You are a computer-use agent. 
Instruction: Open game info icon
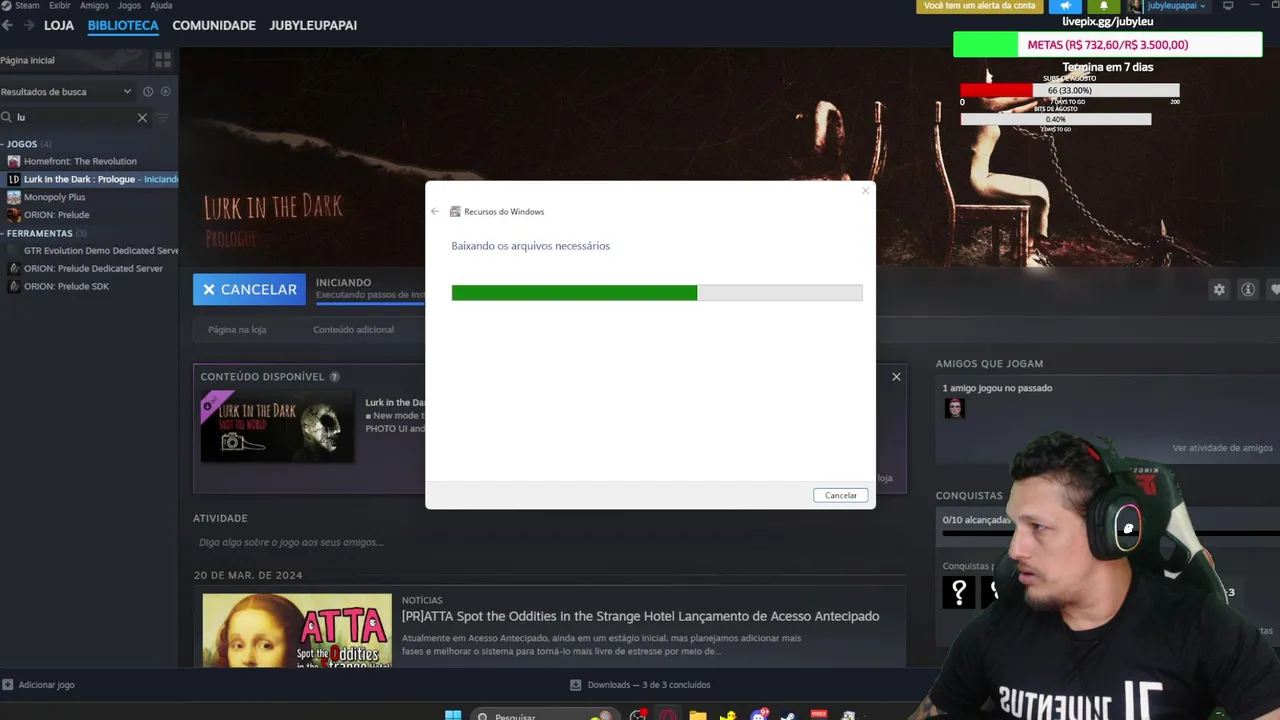1248,289
